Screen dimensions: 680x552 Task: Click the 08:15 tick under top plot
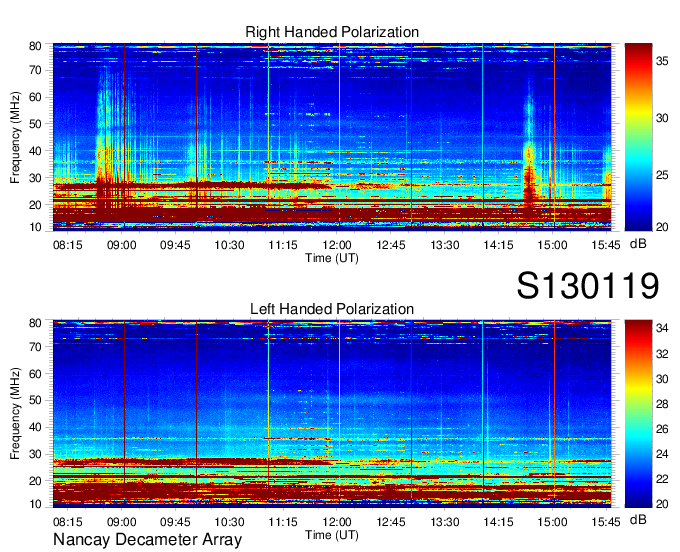pos(68,245)
